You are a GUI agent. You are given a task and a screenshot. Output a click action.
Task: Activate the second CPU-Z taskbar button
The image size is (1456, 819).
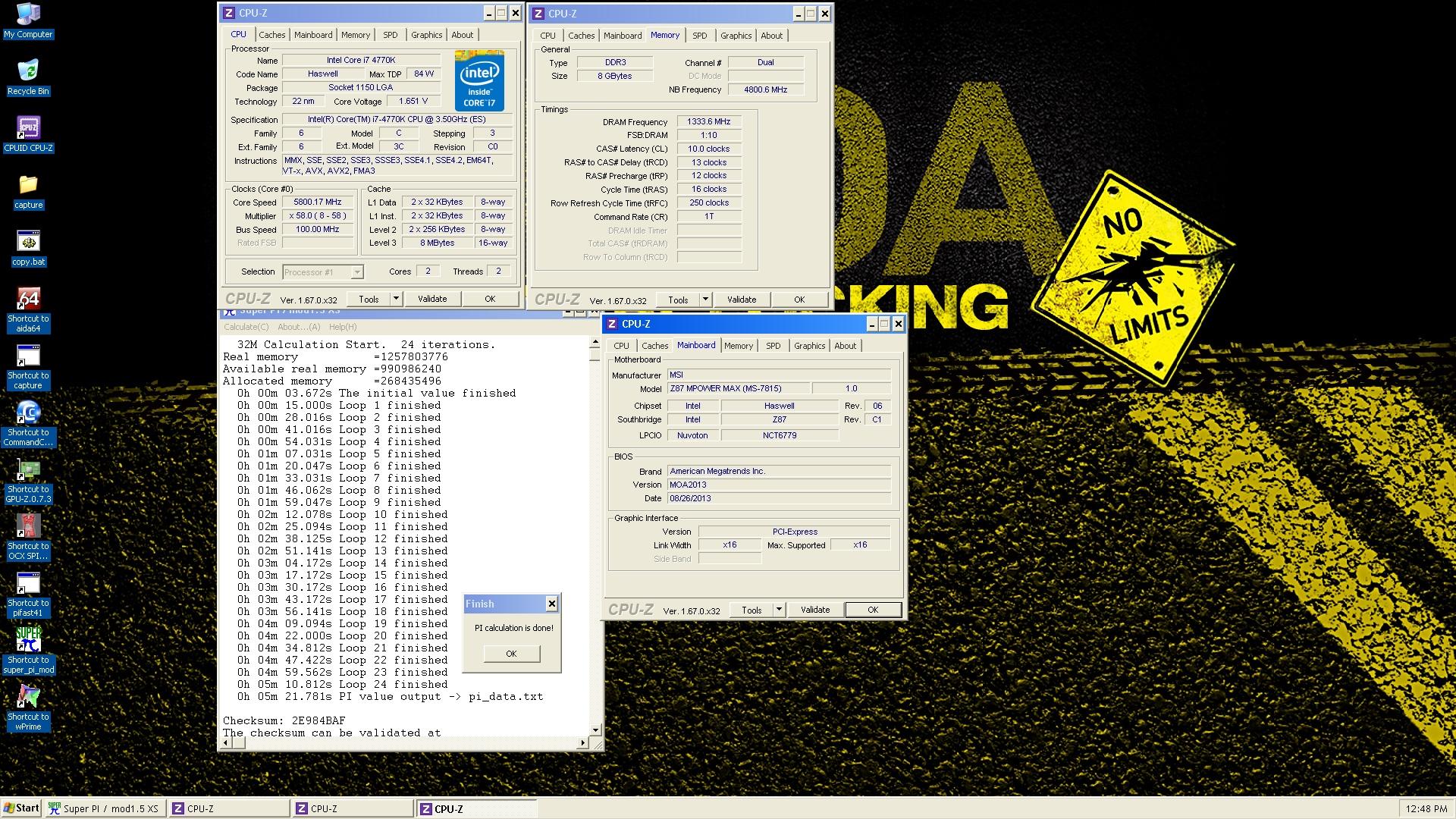click(x=352, y=808)
